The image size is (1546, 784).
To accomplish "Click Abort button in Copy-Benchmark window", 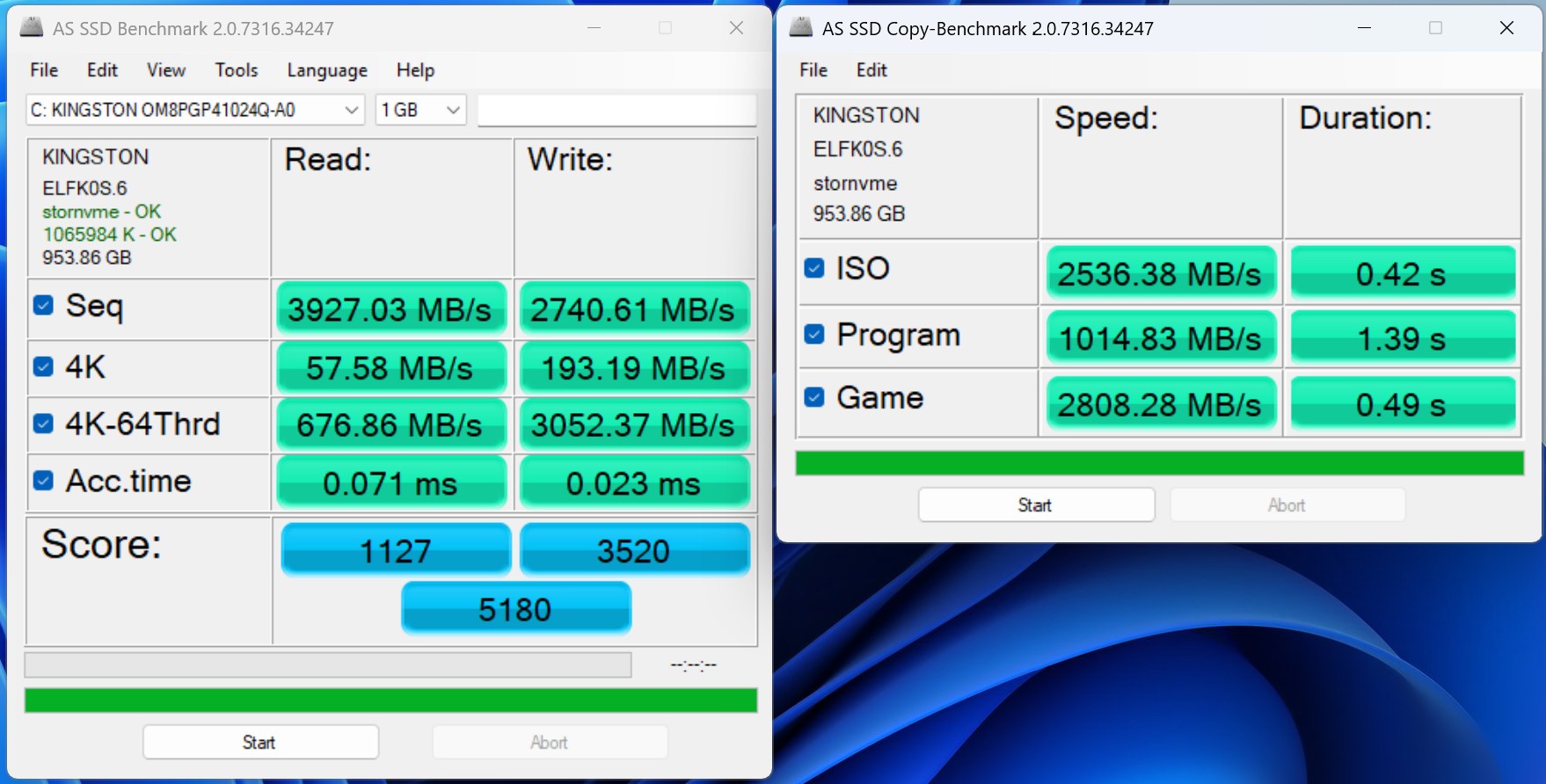I will click(x=1287, y=505).
